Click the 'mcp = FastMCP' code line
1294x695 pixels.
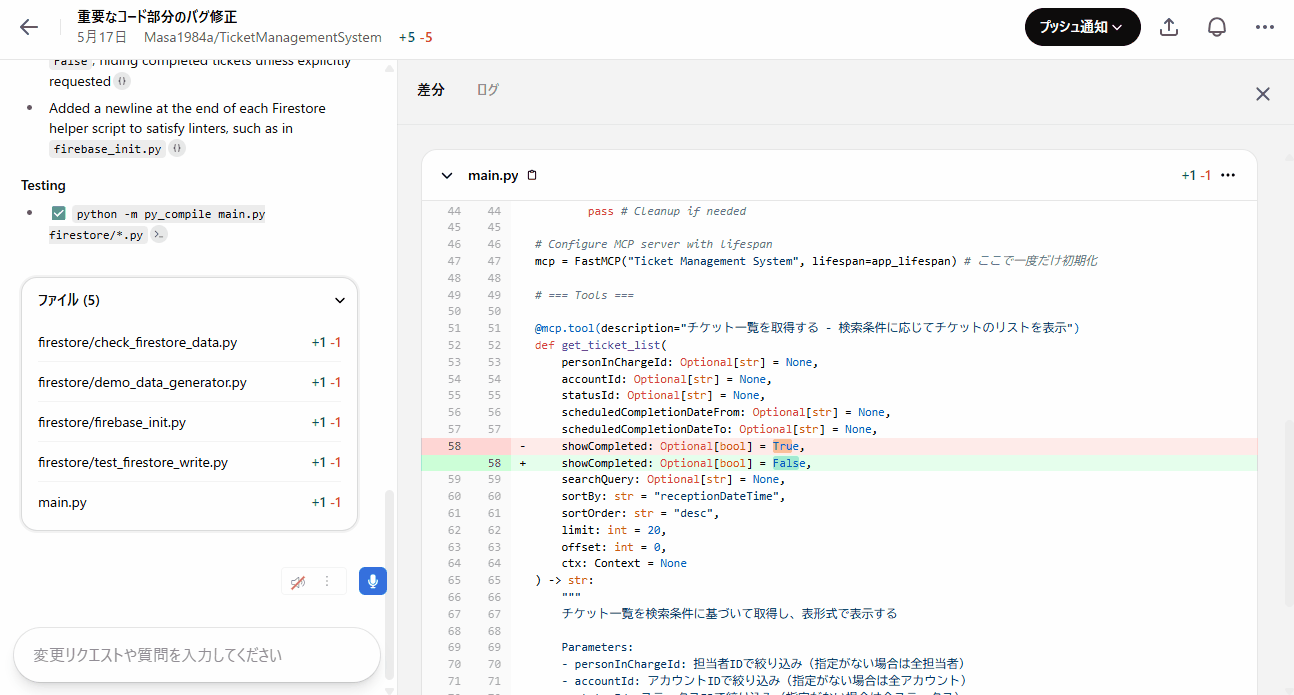tap(816, 261)
